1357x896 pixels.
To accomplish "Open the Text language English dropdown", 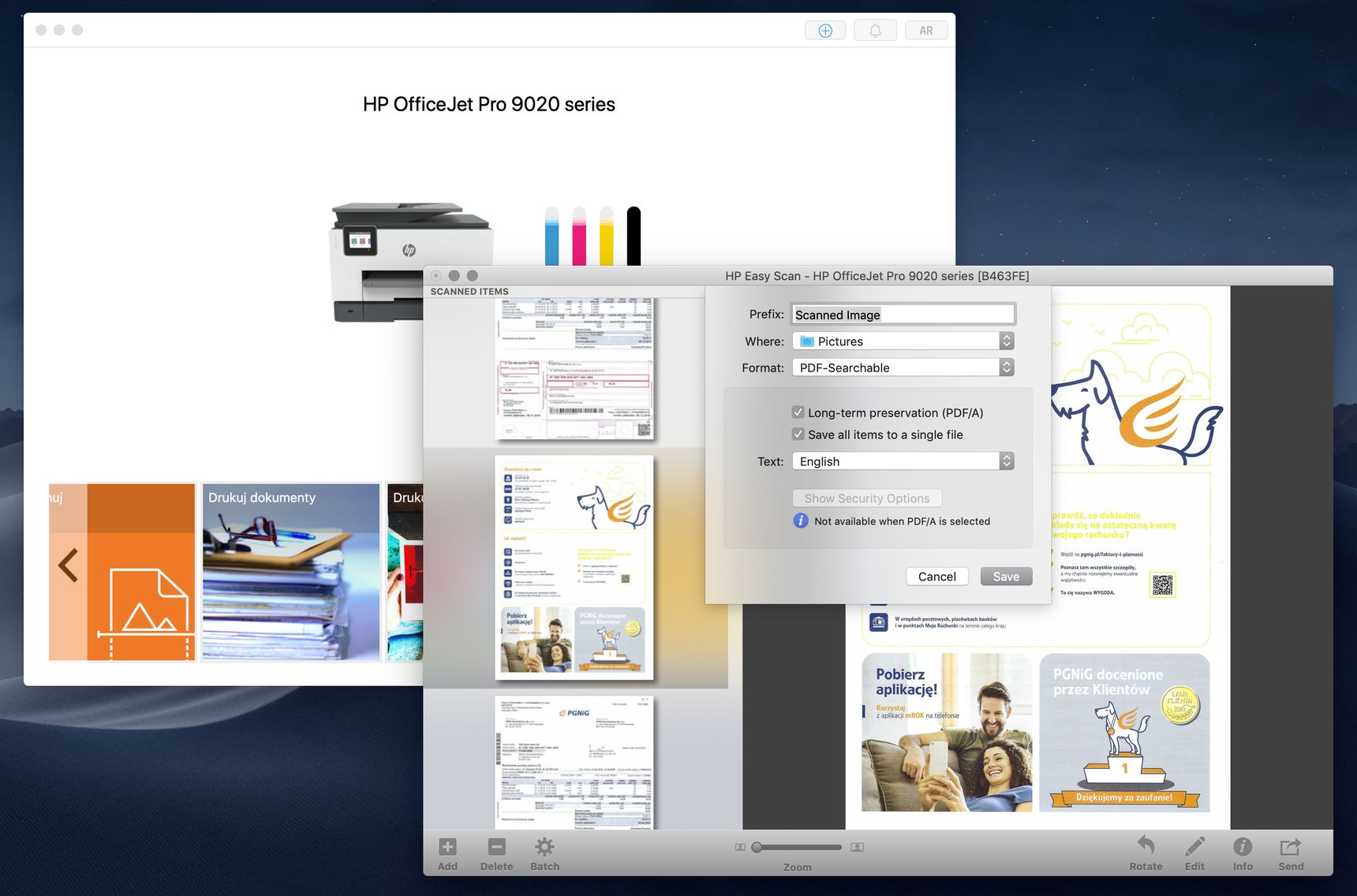I will pyautogui.click(x=903, y=461).
